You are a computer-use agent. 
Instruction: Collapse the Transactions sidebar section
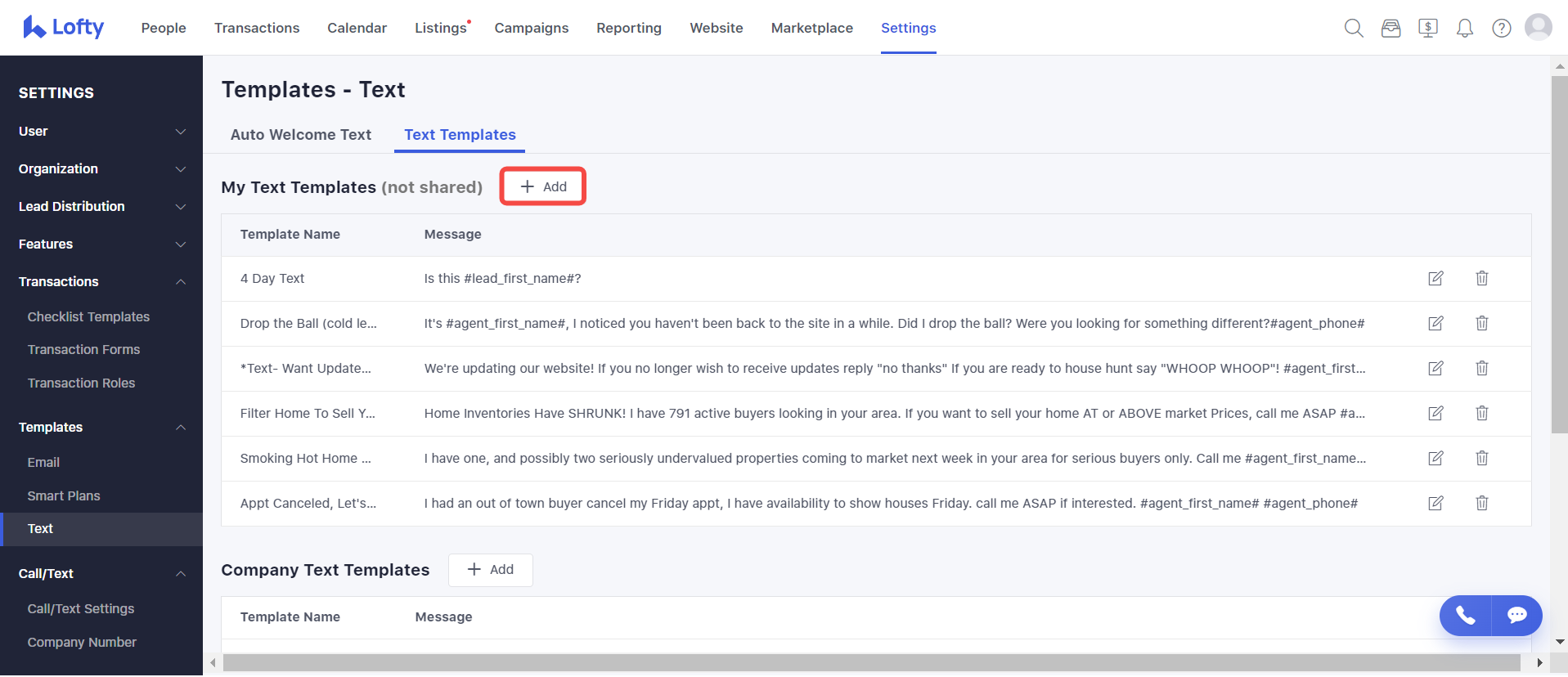pyautogui.click(x=101, y=281)
